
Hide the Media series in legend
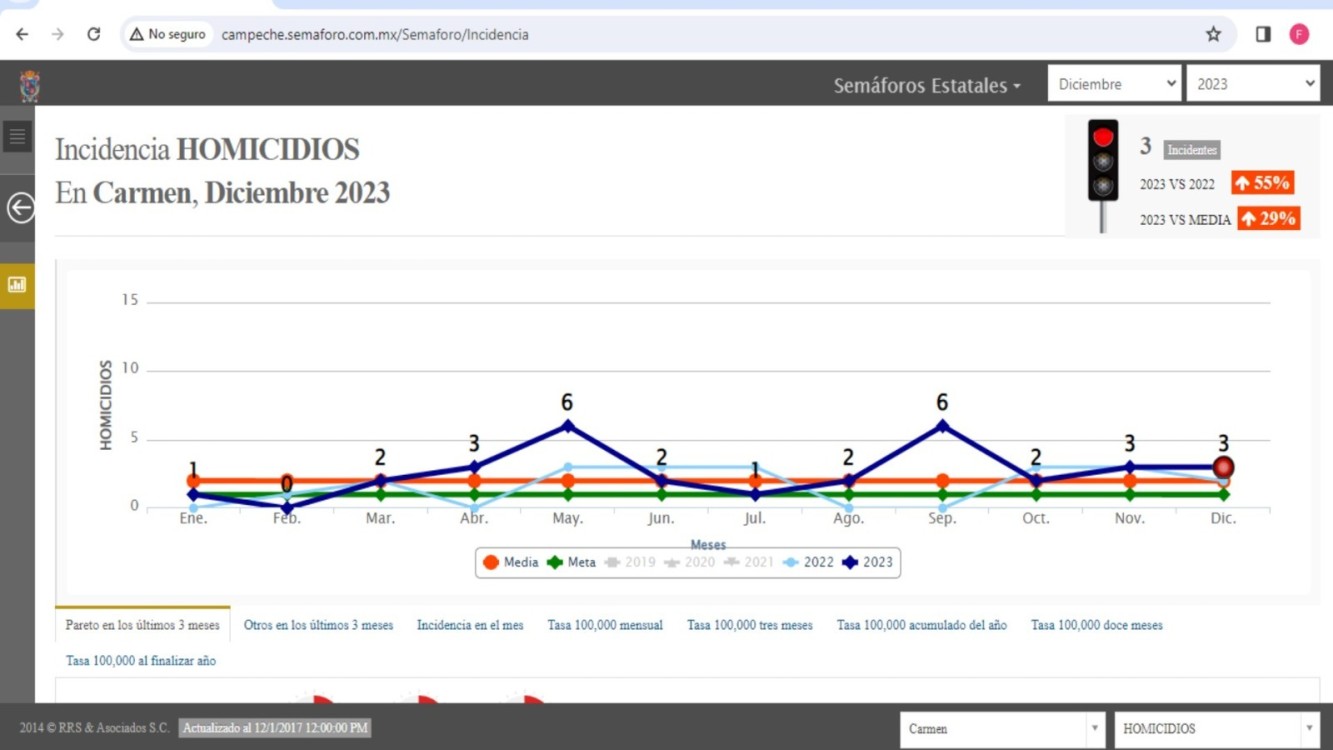(x=511, y=563)
